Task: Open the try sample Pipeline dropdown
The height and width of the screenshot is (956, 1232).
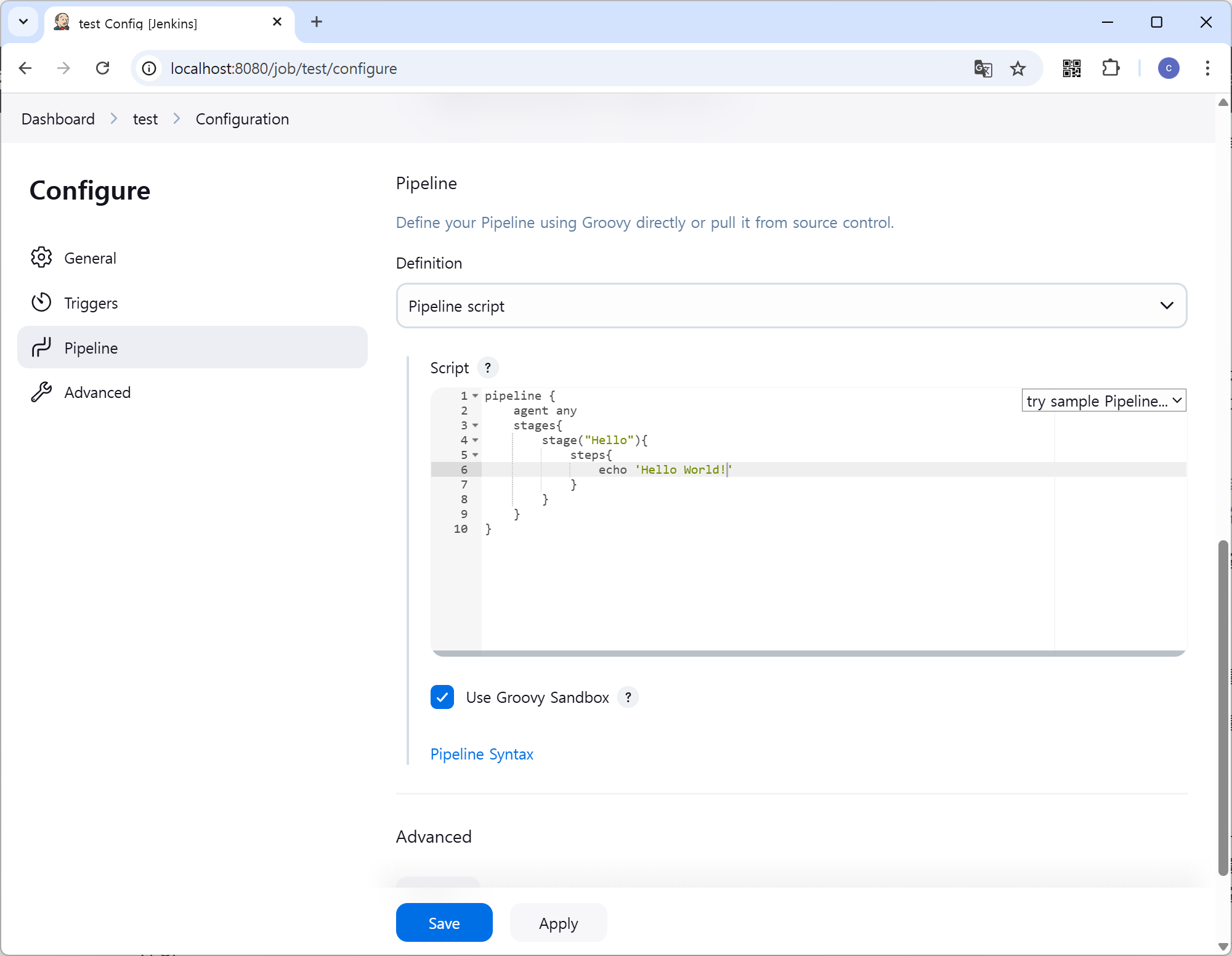Action: (x=1103, y=401)
